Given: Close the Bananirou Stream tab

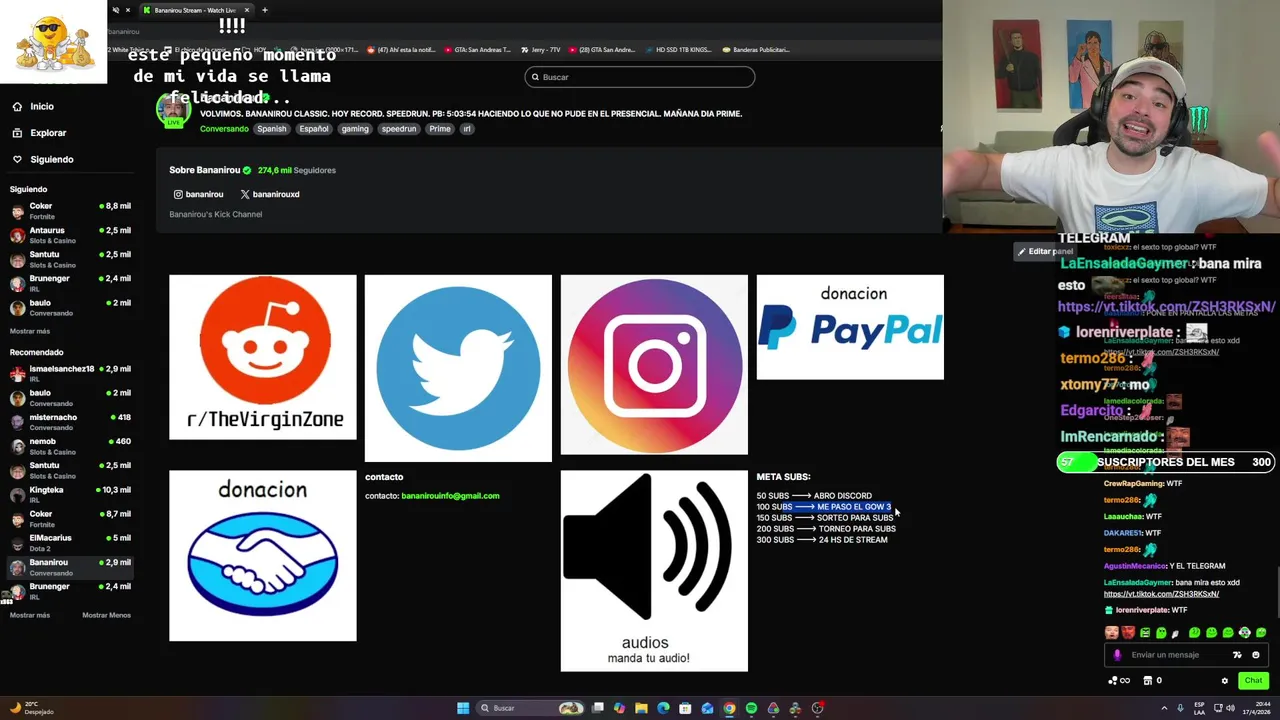Looking at the screenshot, I should (x=246, y=10).
